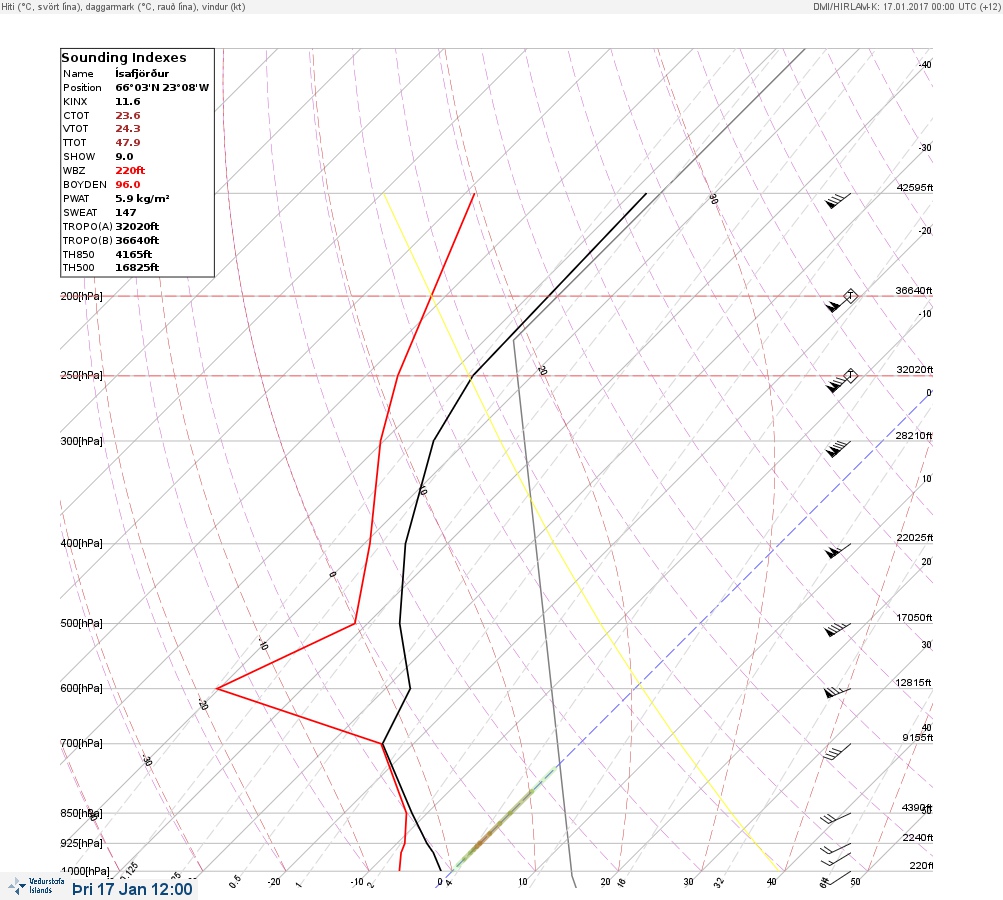
Task: Click the 2240ft height label
Action: click(x=918, y=837)
